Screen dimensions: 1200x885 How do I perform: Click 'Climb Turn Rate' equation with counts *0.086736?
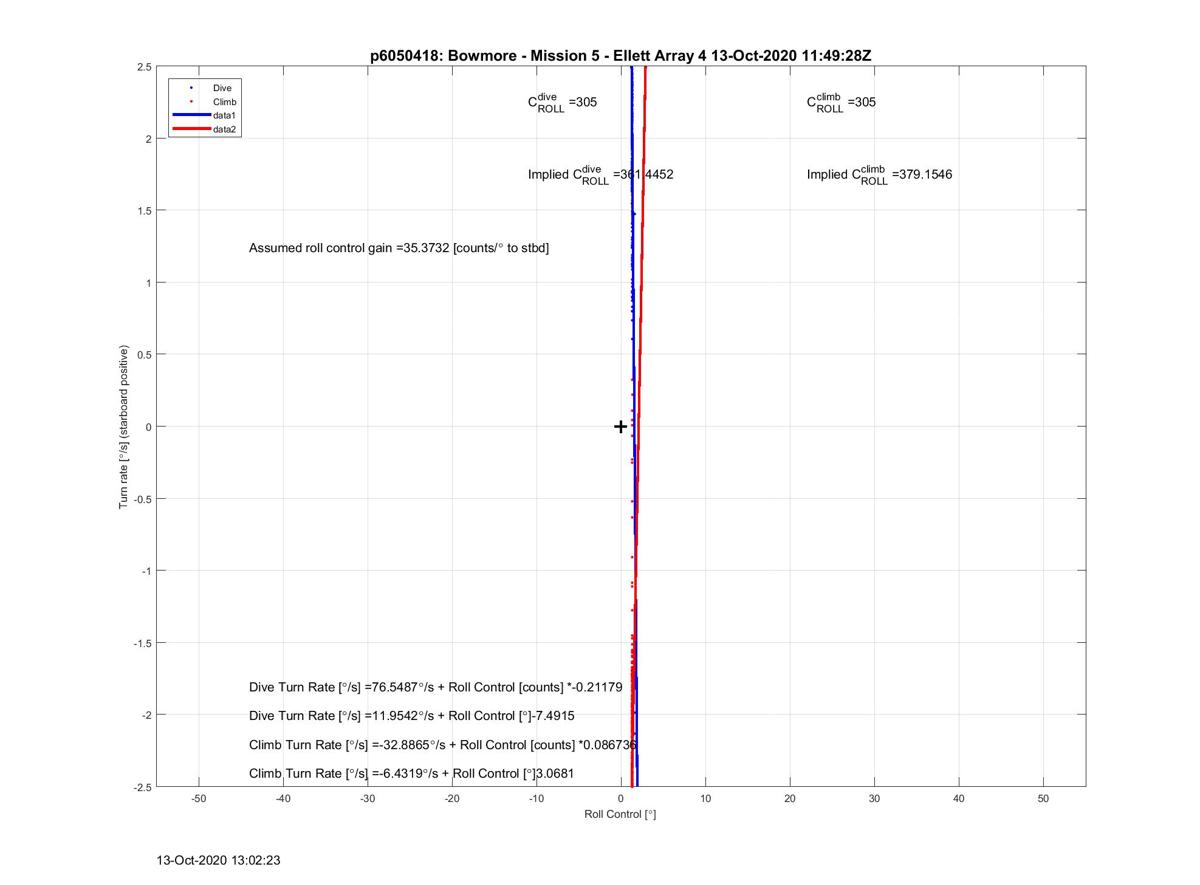click(443, 745)
